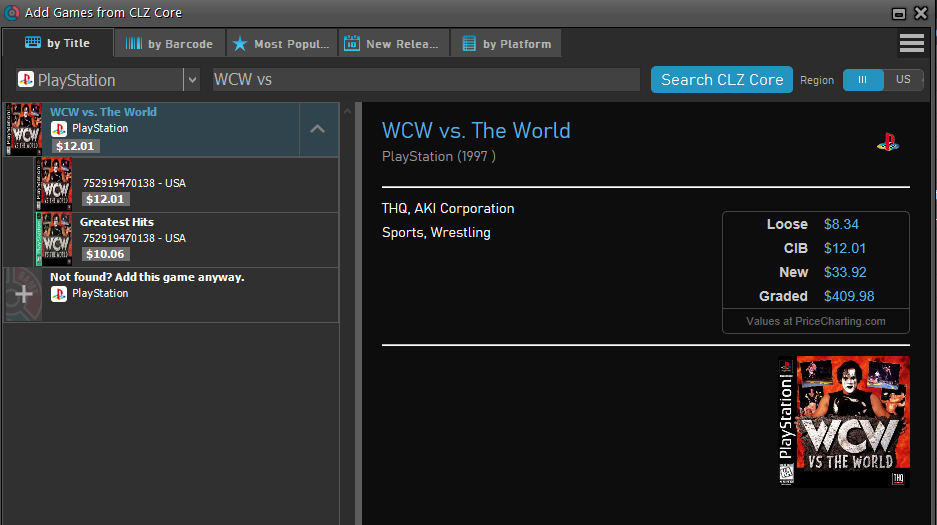Switch to the by Platform tab
Screen dimensions: 937x525
pos(506,44)
